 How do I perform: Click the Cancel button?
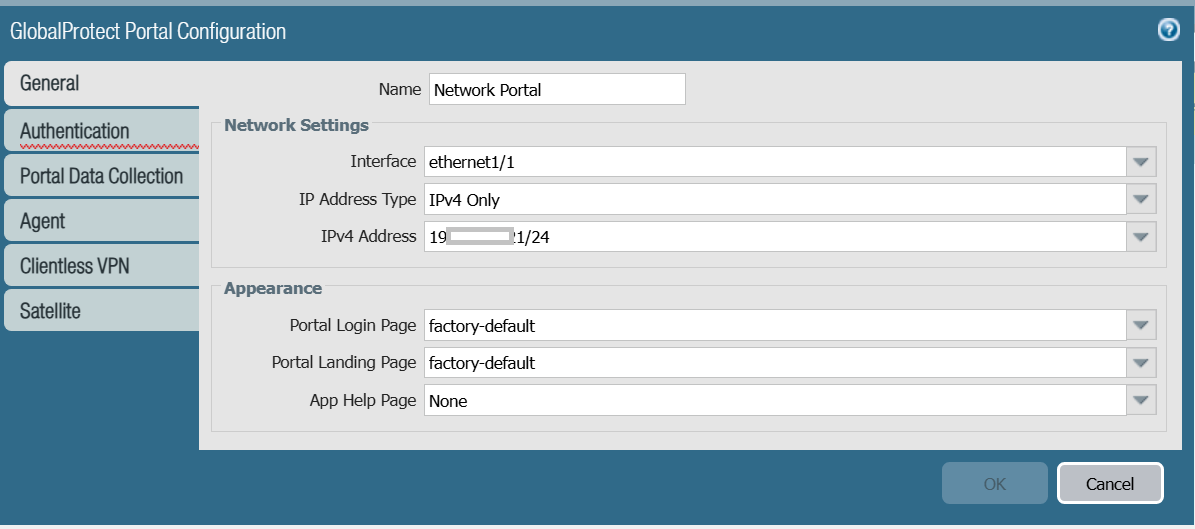pos(1110,484)
